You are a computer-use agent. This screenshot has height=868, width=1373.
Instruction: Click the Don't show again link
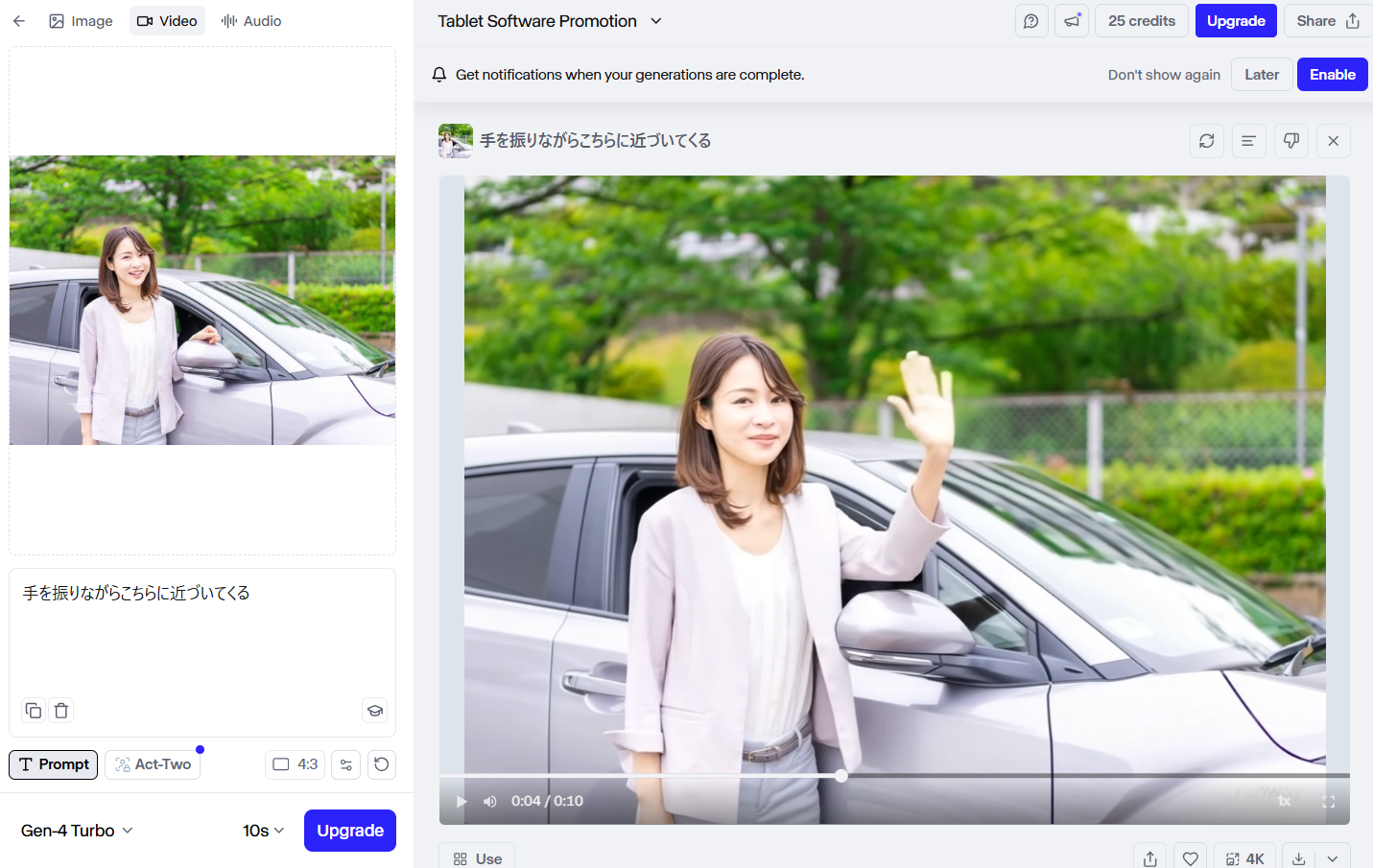click(1164, 75)
